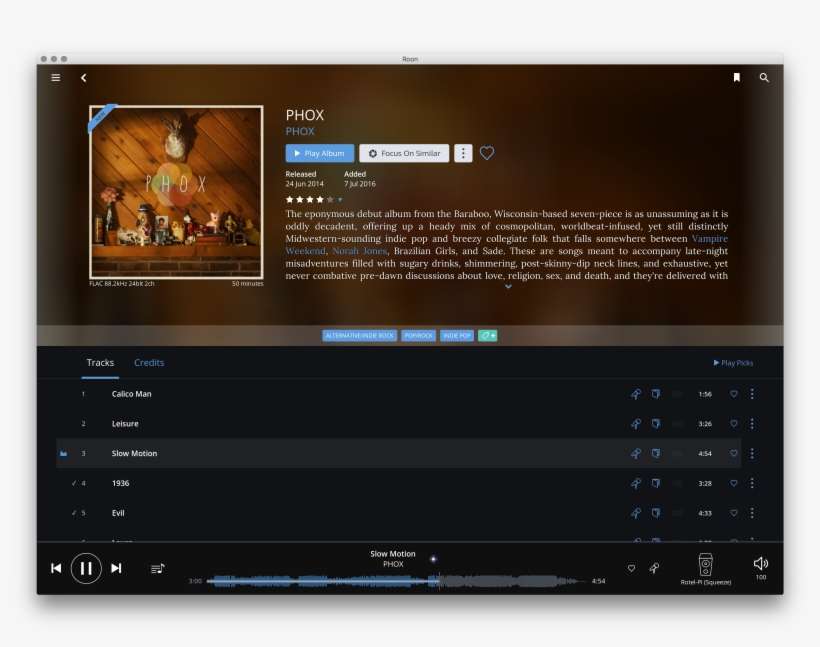This screenshot has width=820, height=647.
Task: Open the three-dot menu beside Focus On Similar
Action: pyautogui.click(x=462, y=153)
